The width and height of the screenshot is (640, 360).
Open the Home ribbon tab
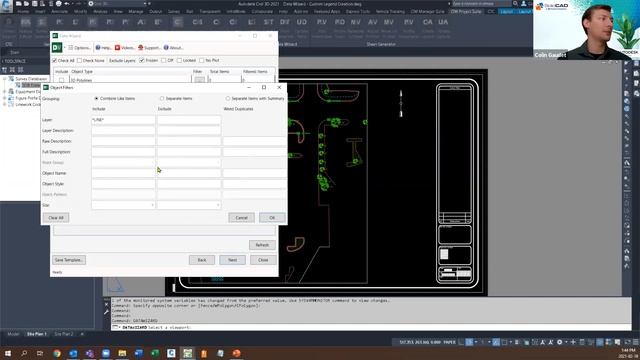click(x=23, y=12)
